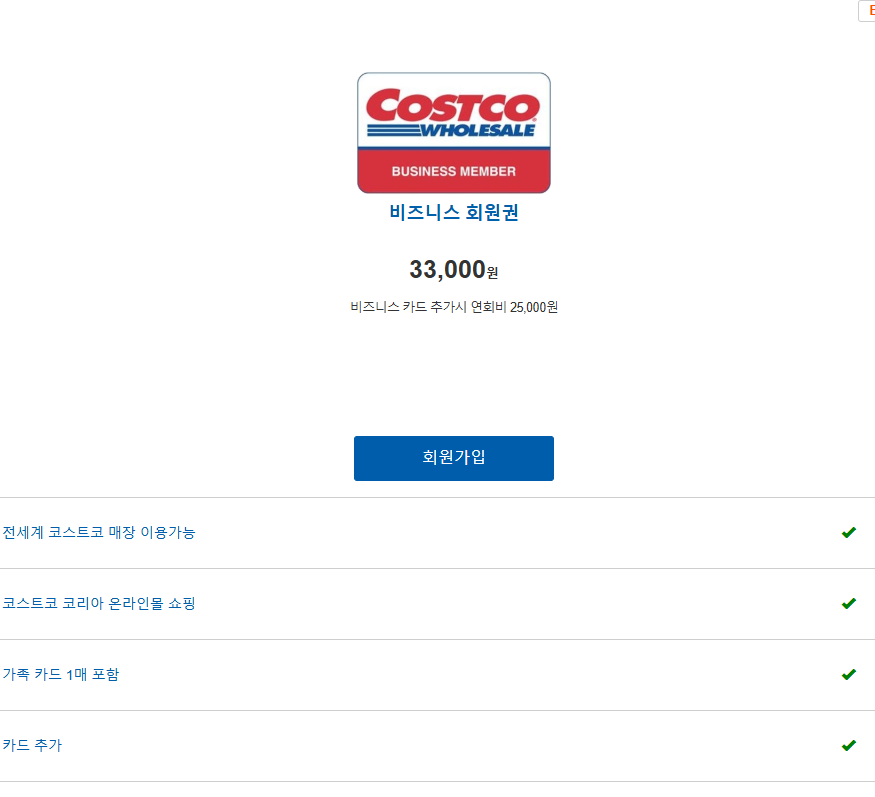The image size is (875, 797).
Task: Click the 비즈니스 카드 추가시 연회비 25,000원 note
Action: click(x=454, y=307)
